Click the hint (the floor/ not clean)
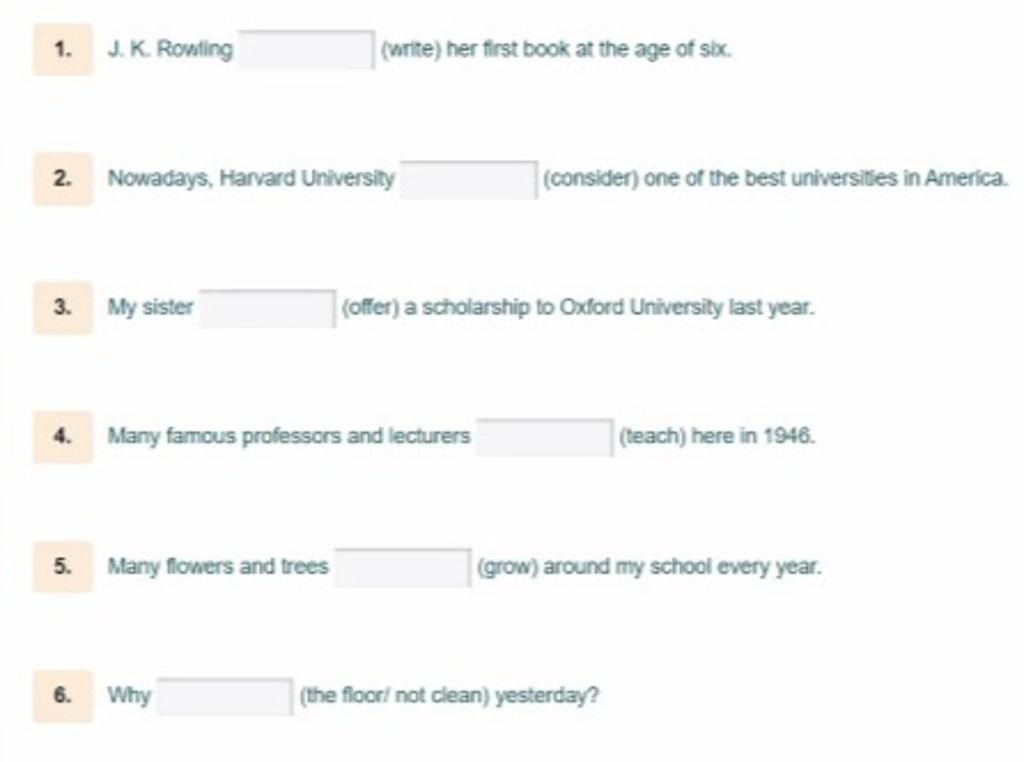 click(394, 695)
